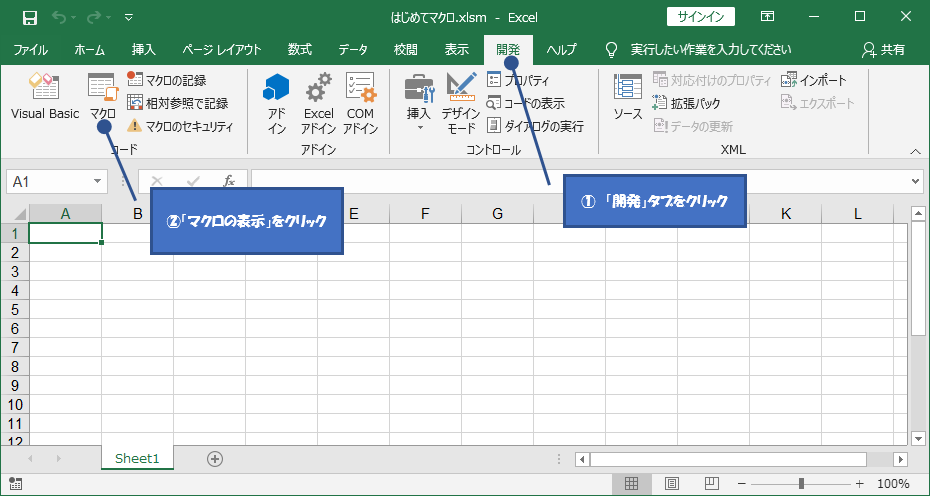Click コードの表示 (View Code)
This screenshot has height=496, width=930.
(525, 103)
